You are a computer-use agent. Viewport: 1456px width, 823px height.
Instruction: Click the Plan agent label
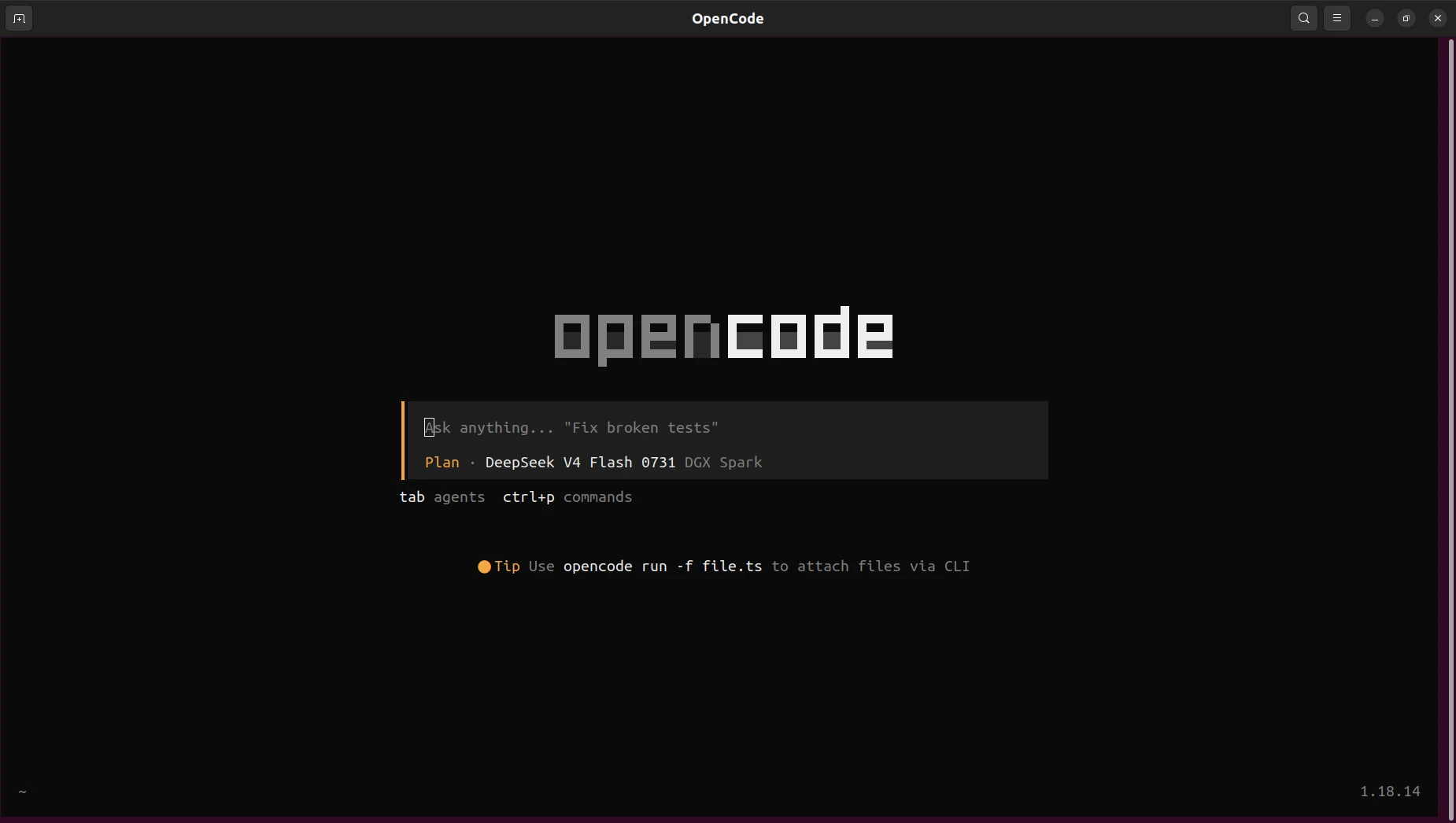[x=442, y=463]
